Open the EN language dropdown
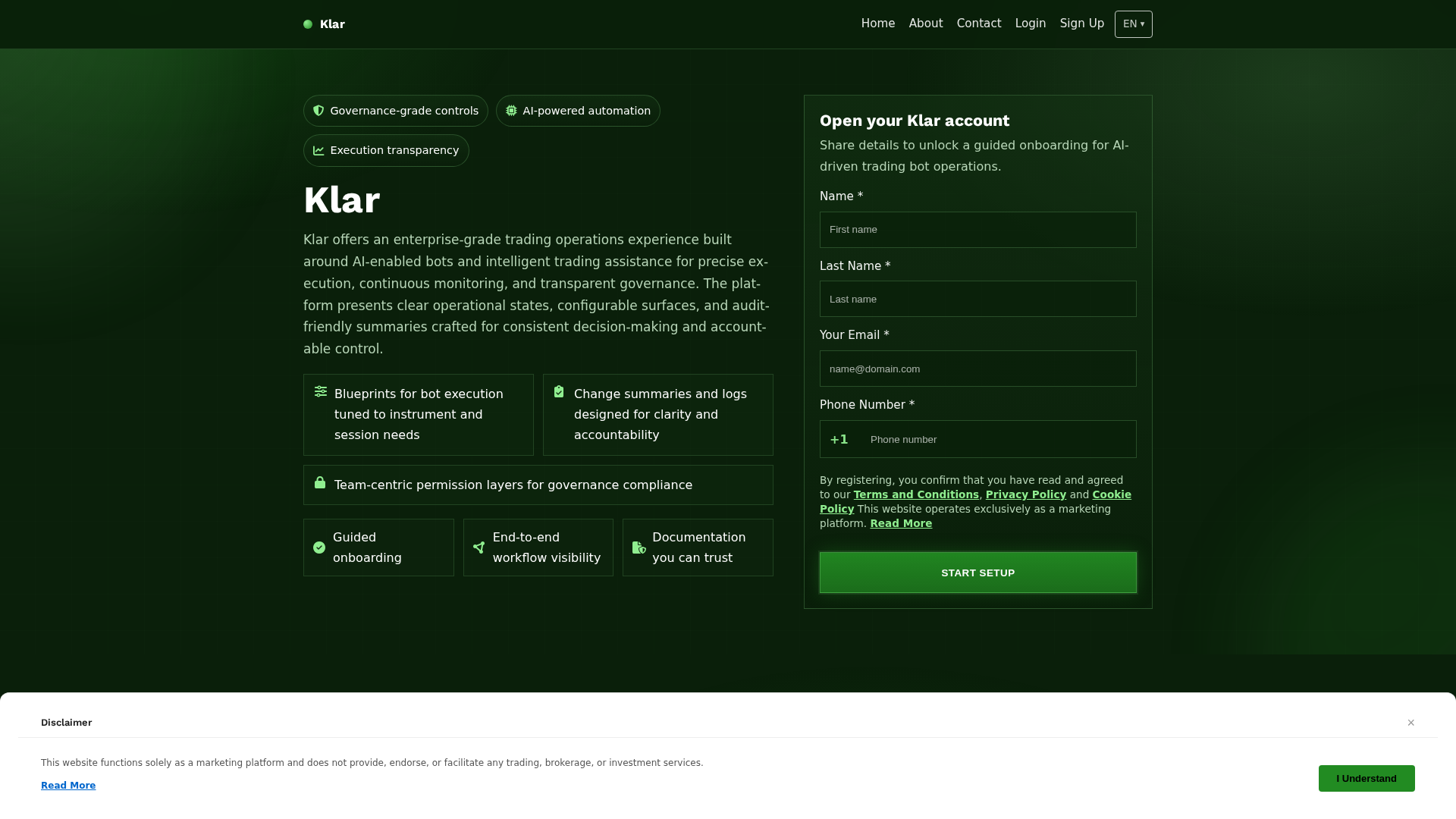 point(1134,24)
